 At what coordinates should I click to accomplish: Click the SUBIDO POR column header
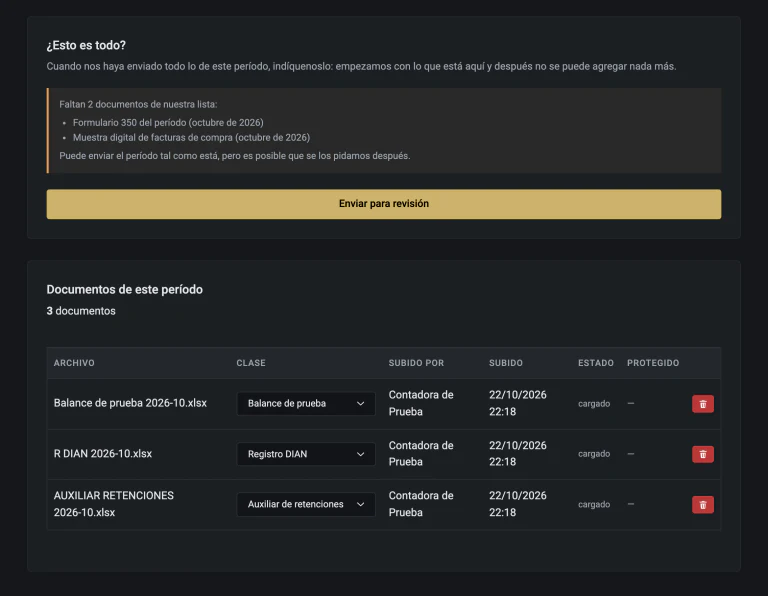[416, 363]
